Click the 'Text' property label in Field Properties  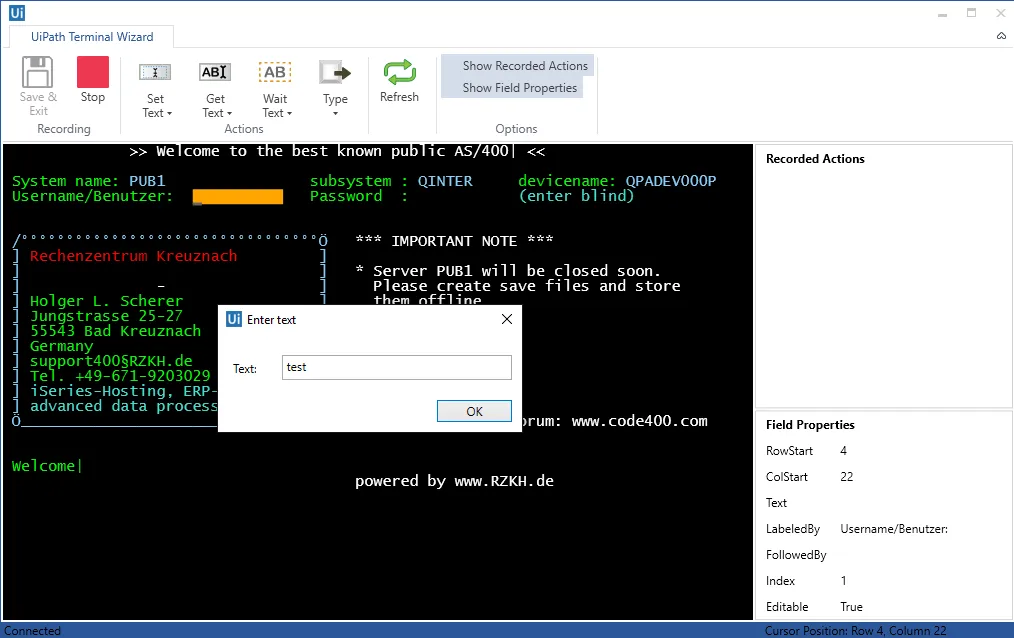pyautogui.click(x=776, y=503)
